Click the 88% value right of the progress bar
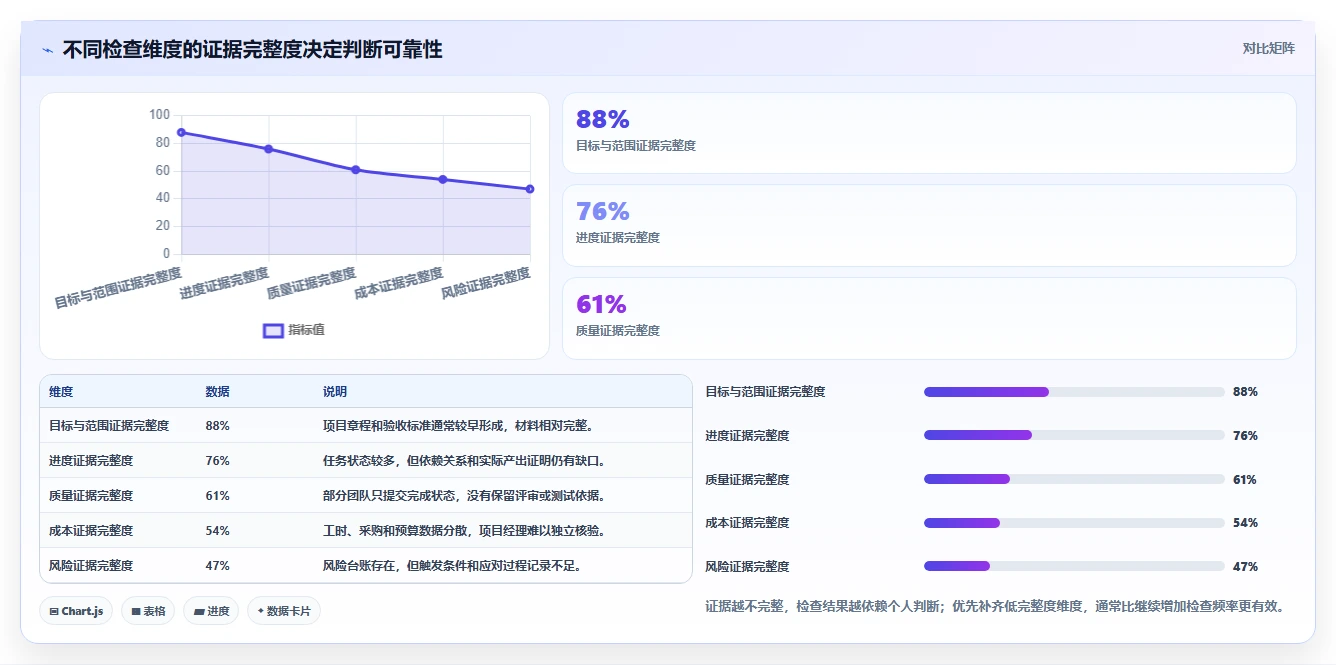The width and height of the screenshot is (1336, 665). tap(1245, 392)
